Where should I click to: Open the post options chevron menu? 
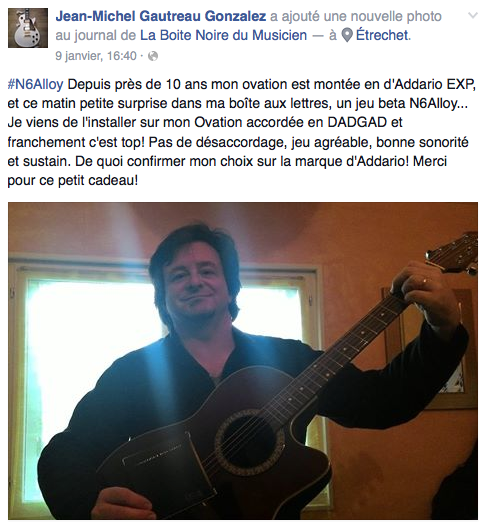point(473,15)
